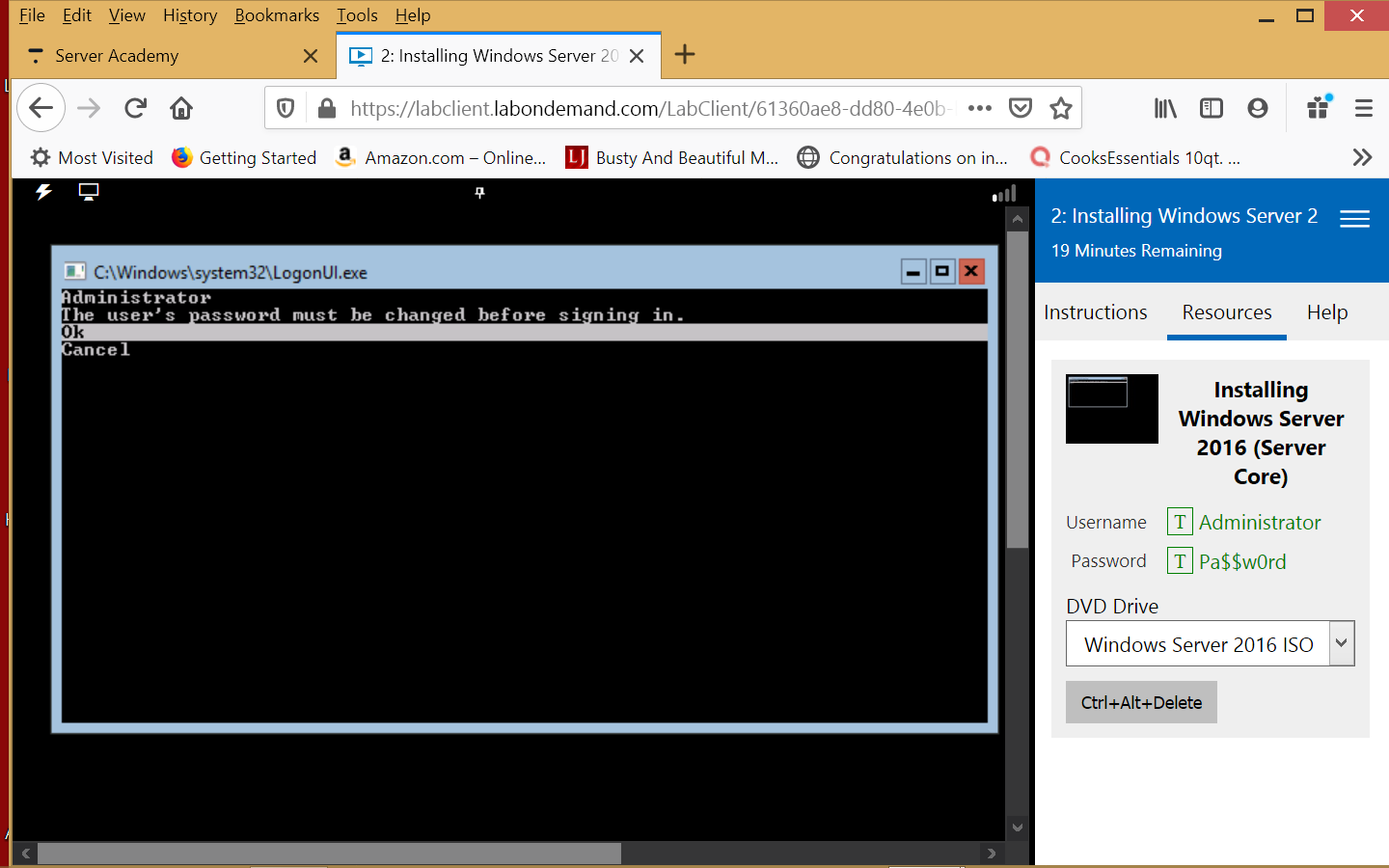Open the Firefox library icon
Image resolution: width=1389 pixels, height=868 pixels.
[1165, 108]
